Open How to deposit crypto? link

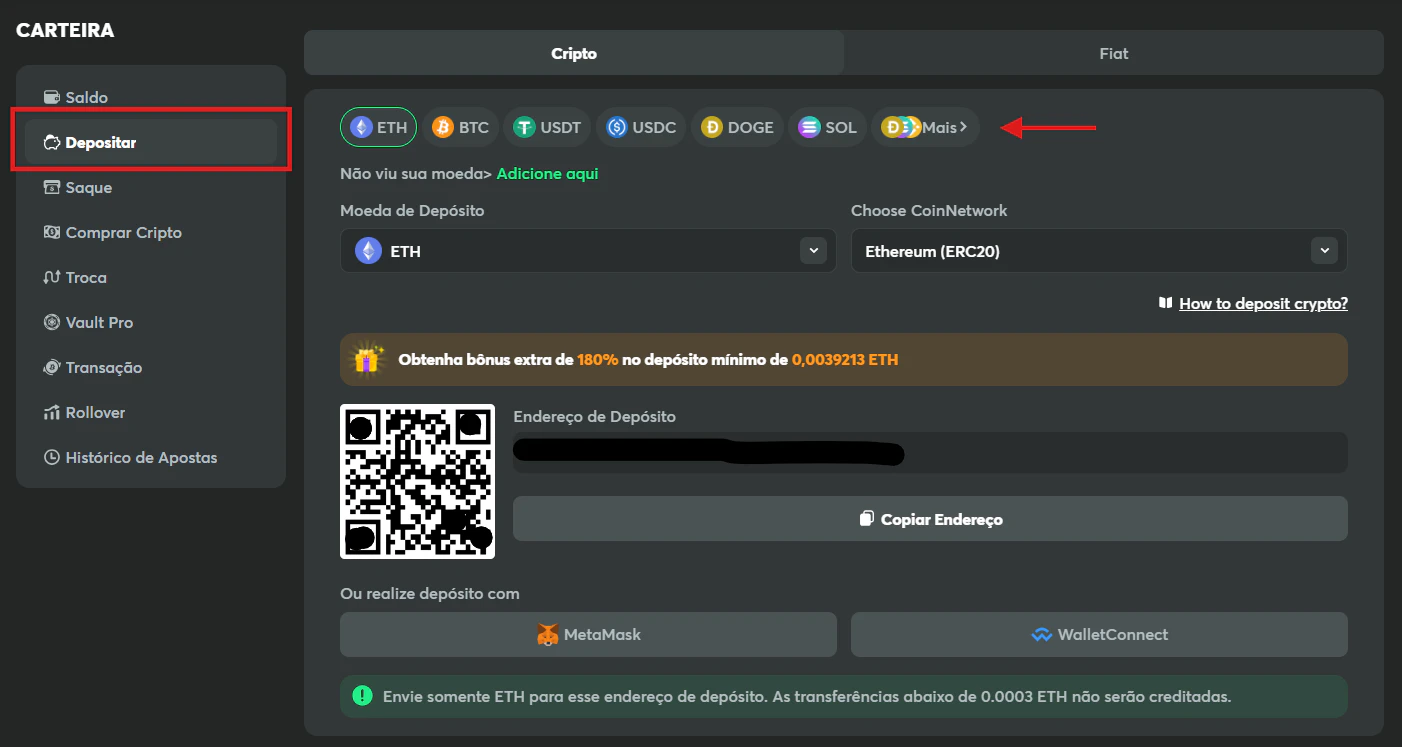tap(1263, 303)
